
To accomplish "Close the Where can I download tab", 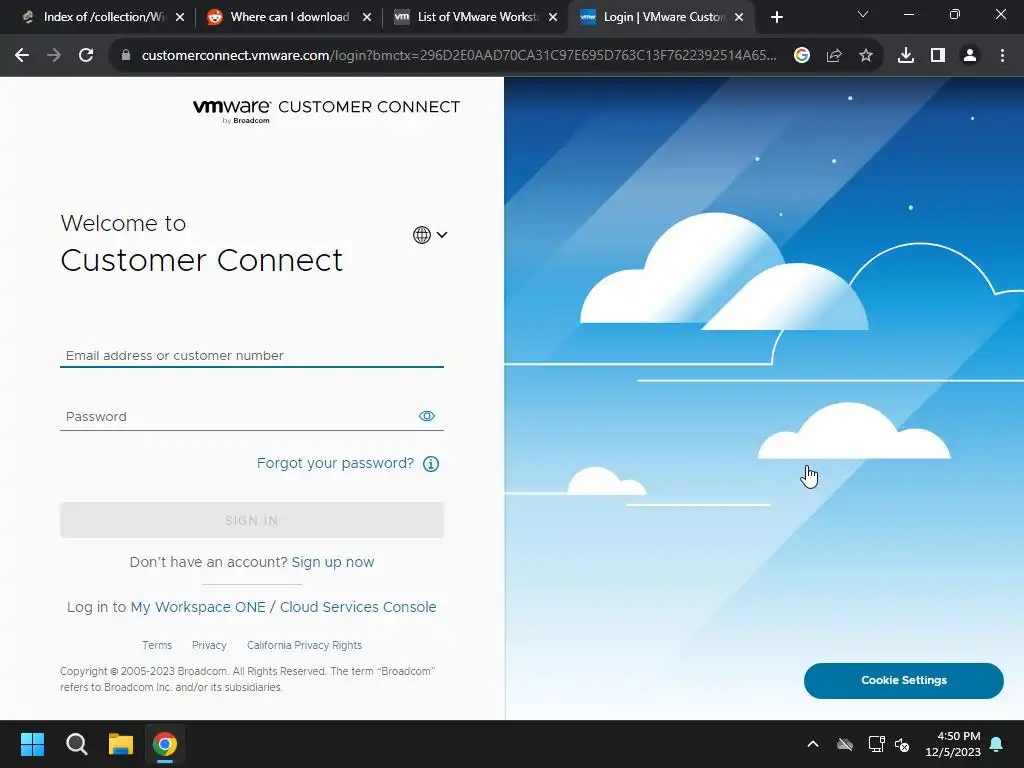I will [x=367, y=18].
